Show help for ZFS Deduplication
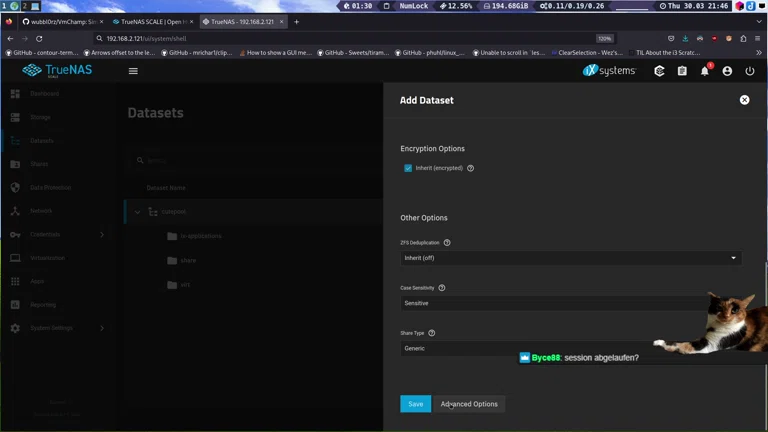This screenshot has width=768, height=432. pos(447,243)
